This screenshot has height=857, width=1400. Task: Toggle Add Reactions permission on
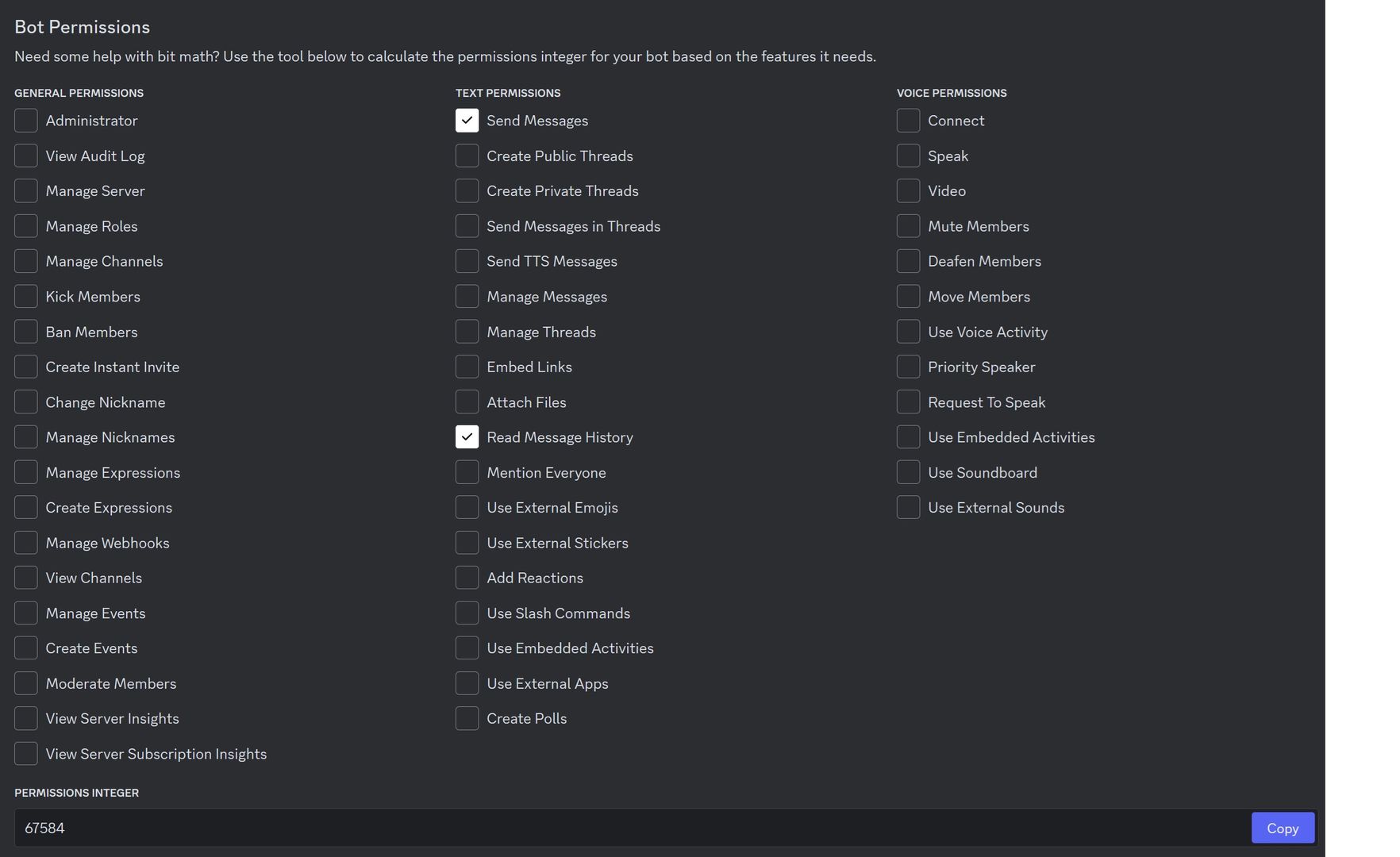467,578
